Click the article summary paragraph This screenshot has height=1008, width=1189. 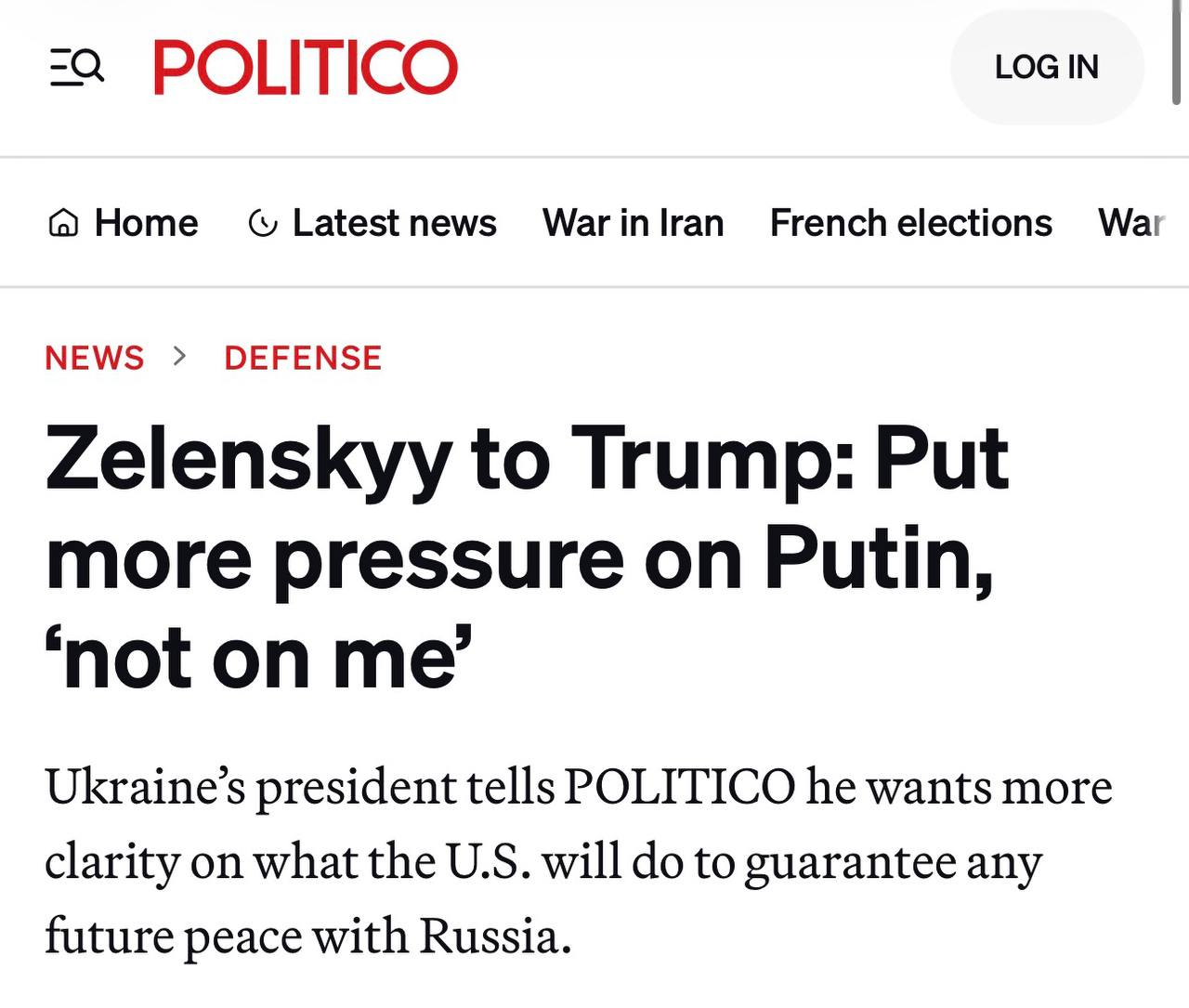click(578, 861)
